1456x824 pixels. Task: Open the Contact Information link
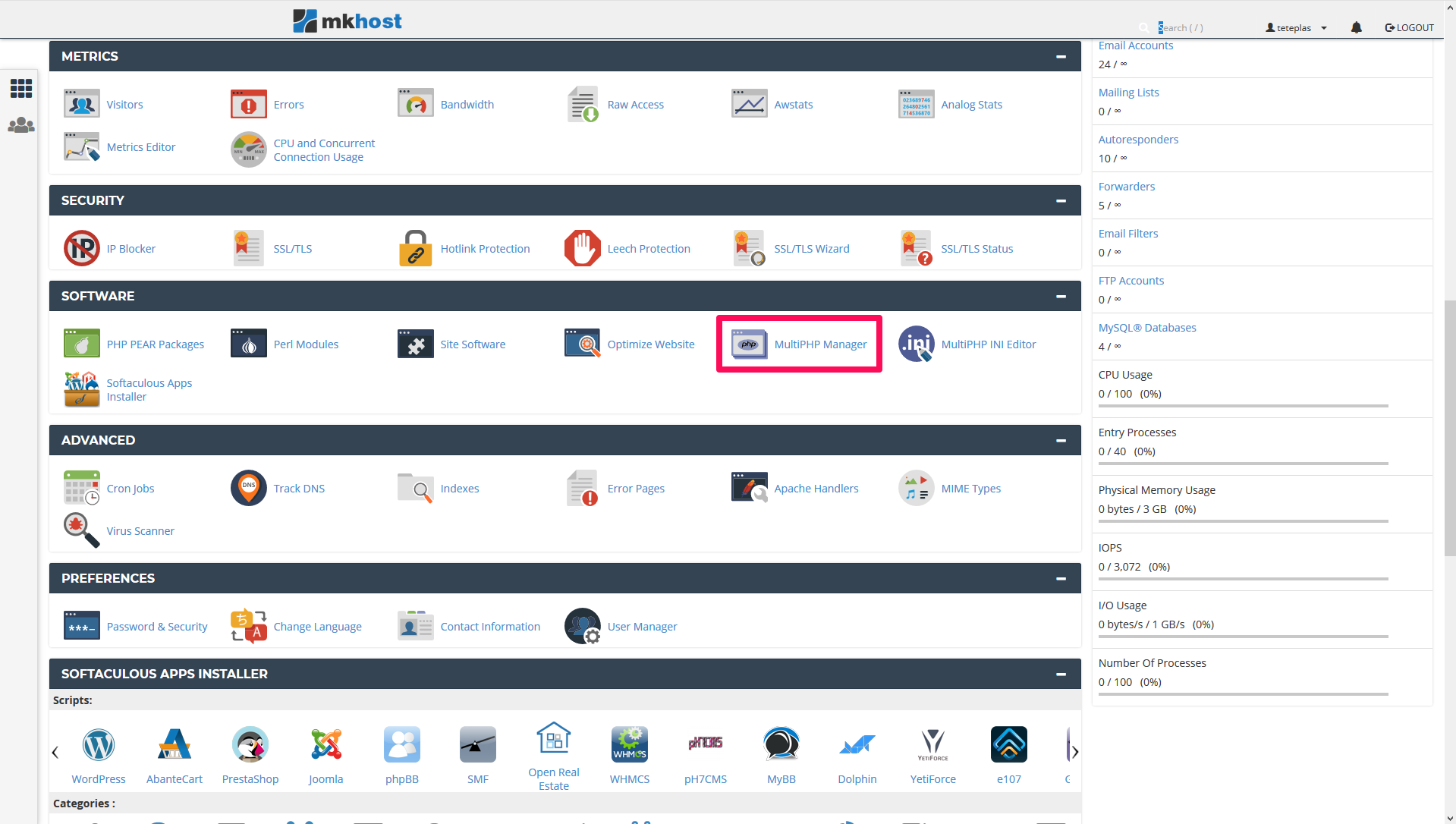coord(490,627)
